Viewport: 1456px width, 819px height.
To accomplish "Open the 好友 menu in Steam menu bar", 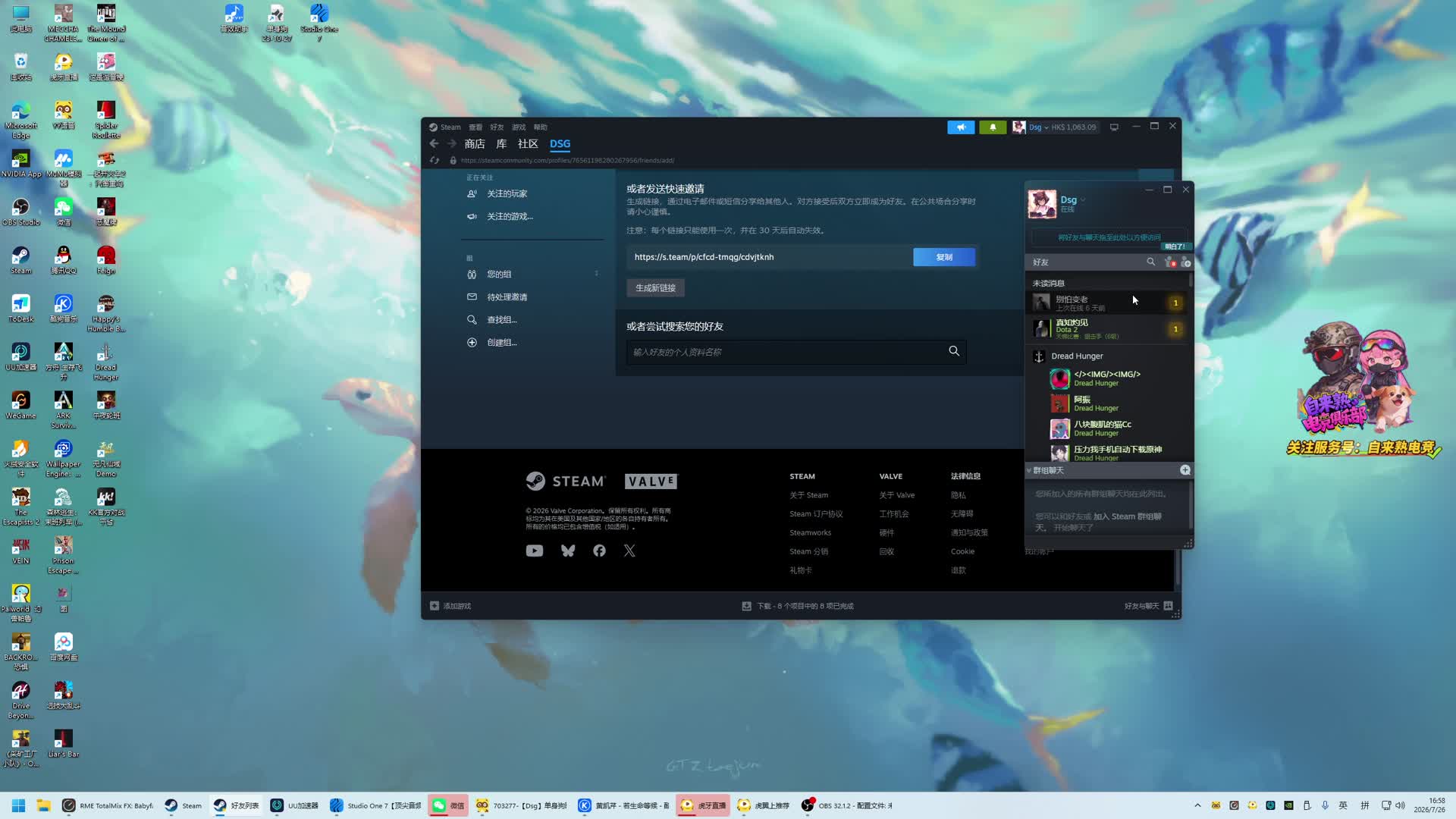I will point(497,127).
